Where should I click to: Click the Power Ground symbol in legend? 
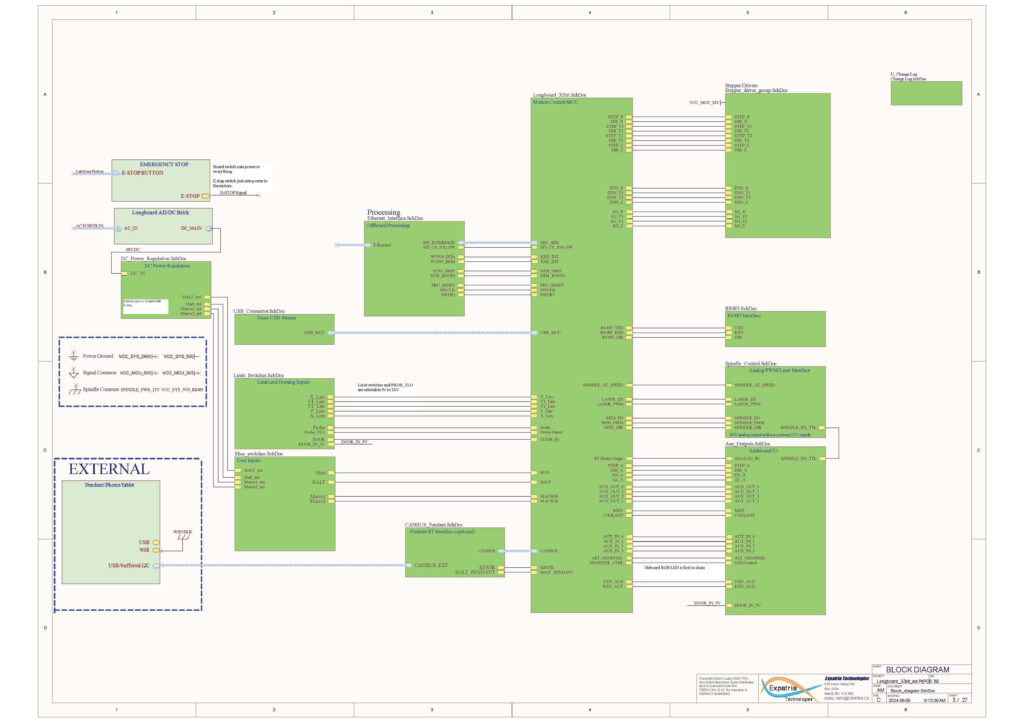(74, 356)
